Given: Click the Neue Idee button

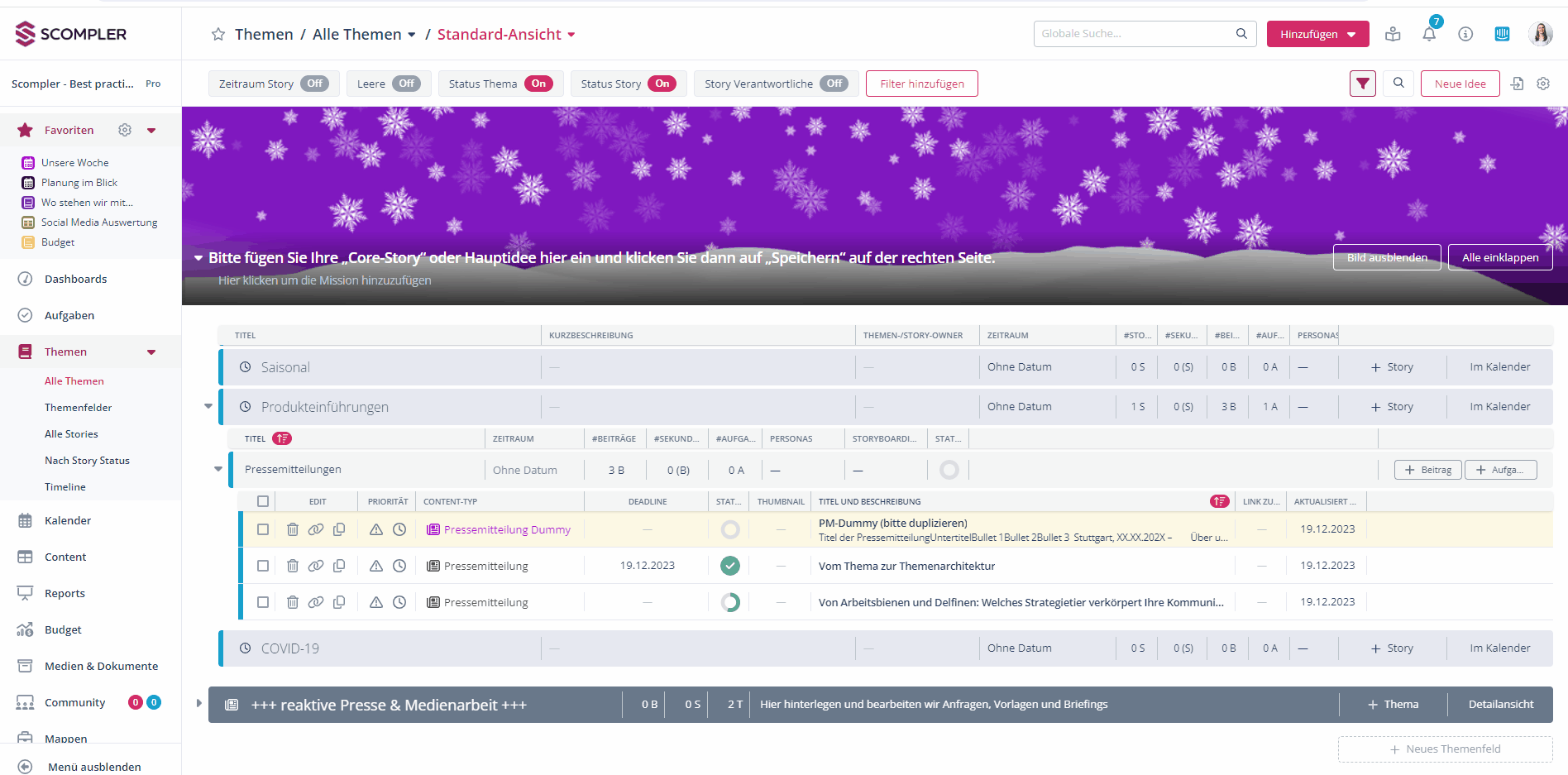Looking at the screenshot, I should (1460, 84).
